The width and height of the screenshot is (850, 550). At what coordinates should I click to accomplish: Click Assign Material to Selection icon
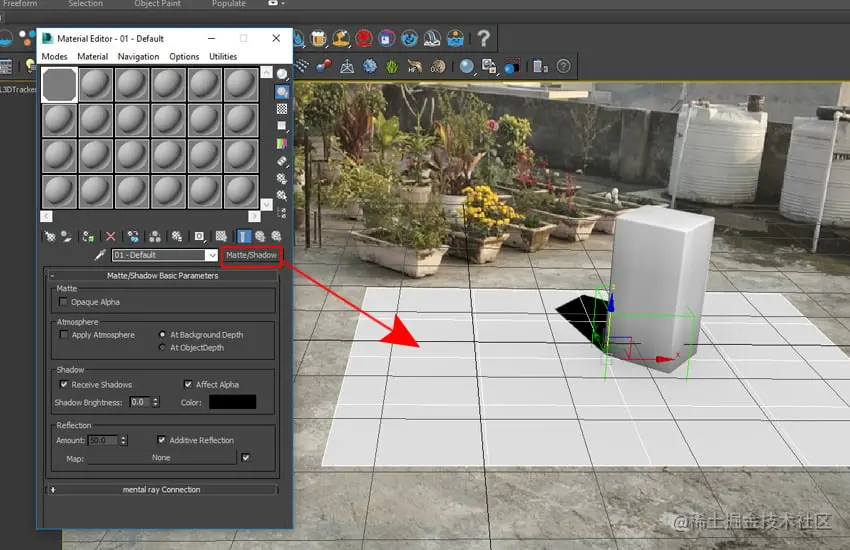coord(87,236)
